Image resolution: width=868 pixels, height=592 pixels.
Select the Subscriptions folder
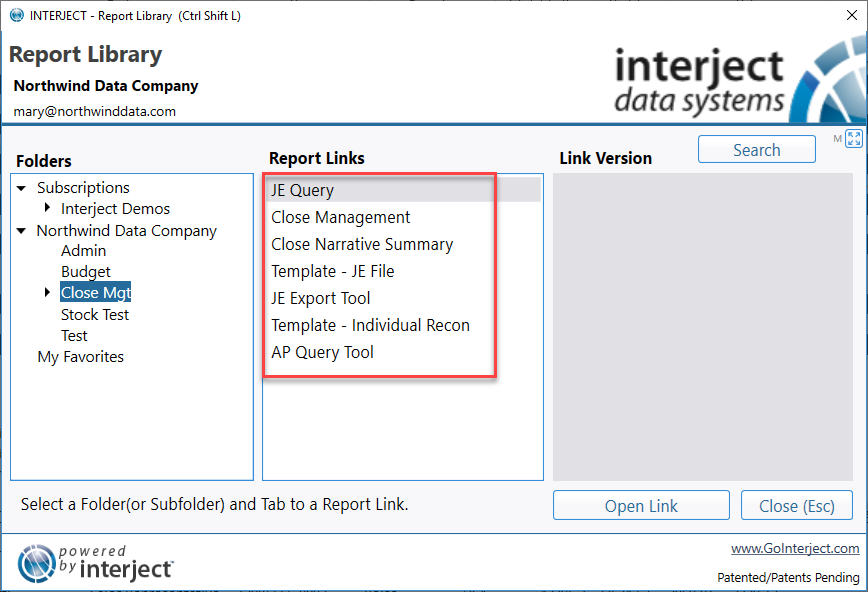pyautogui.click(x=83, y=188)
